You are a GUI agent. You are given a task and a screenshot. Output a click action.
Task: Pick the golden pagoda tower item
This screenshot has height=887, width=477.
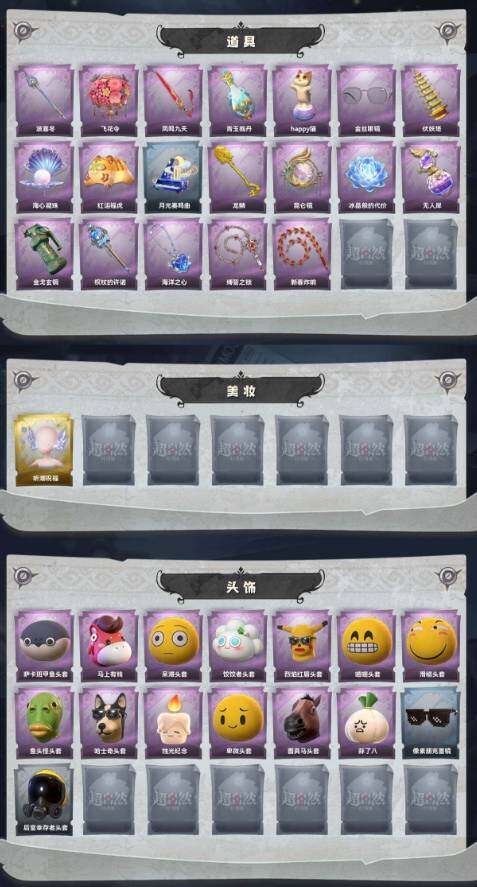click(431, 101)
